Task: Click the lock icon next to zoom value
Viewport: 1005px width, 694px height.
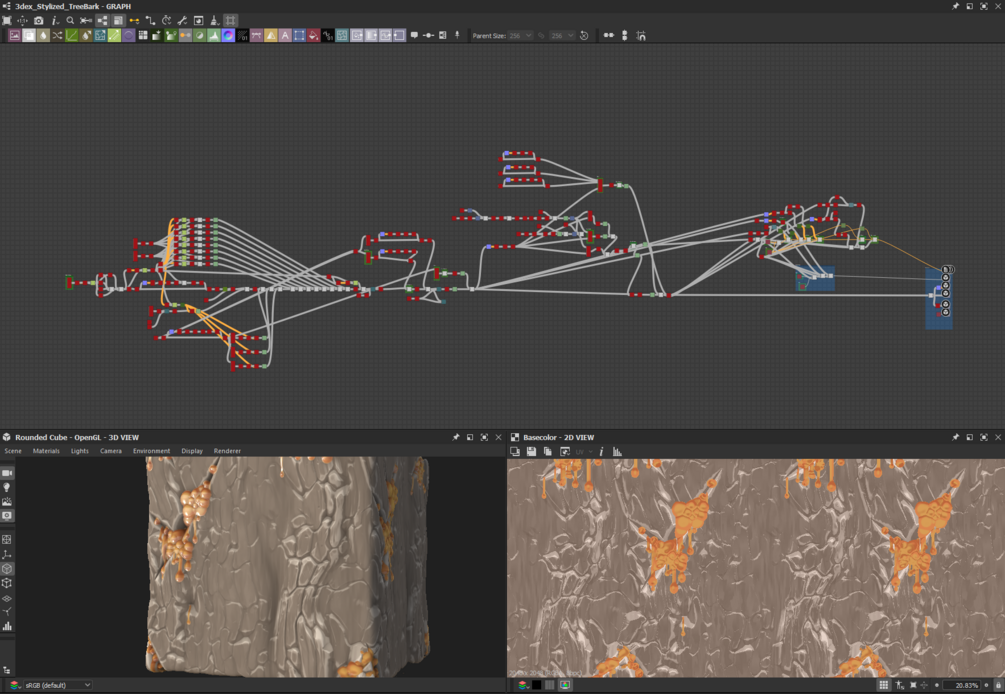Action: tap(997, 685)
